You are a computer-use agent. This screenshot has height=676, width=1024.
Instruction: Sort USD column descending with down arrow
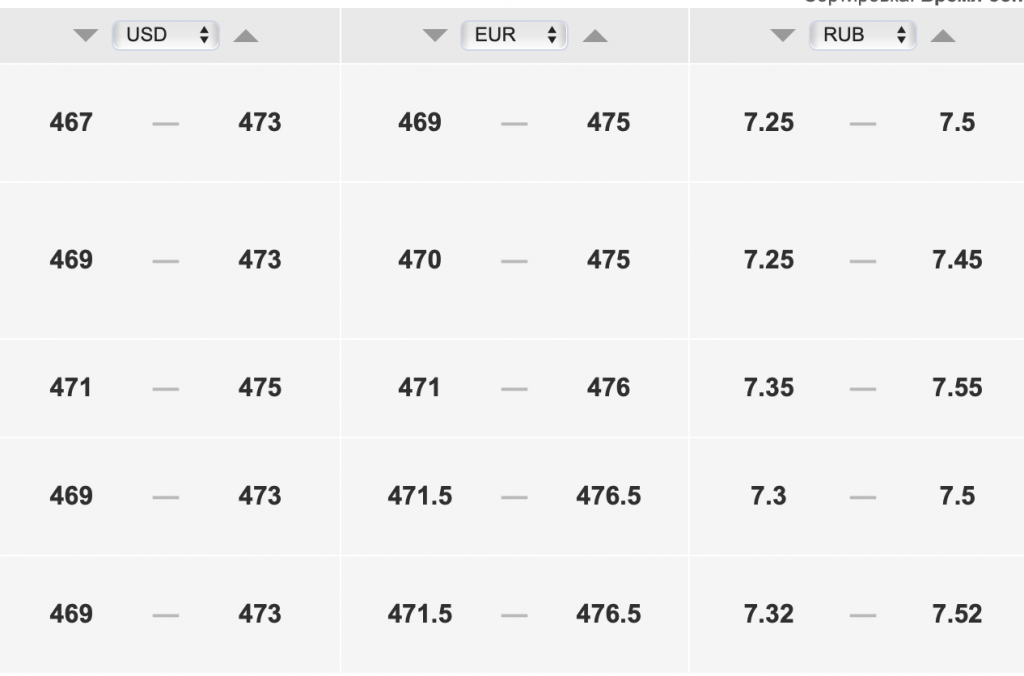[87, 36]
